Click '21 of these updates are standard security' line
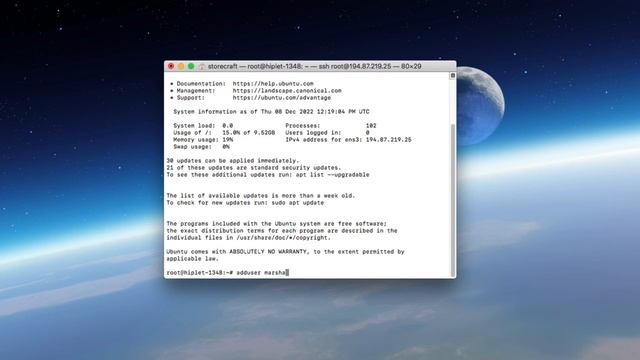Screen dimensions: 640x360 tap(253, 168)
